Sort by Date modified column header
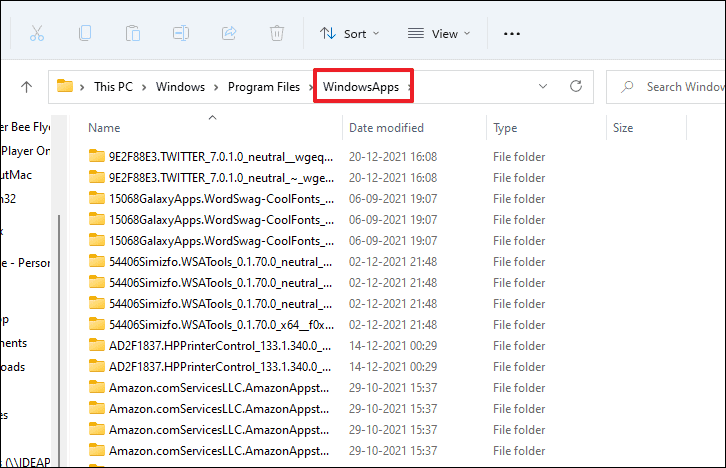Screen dimensions: 726x468 [x=386, y=128]
